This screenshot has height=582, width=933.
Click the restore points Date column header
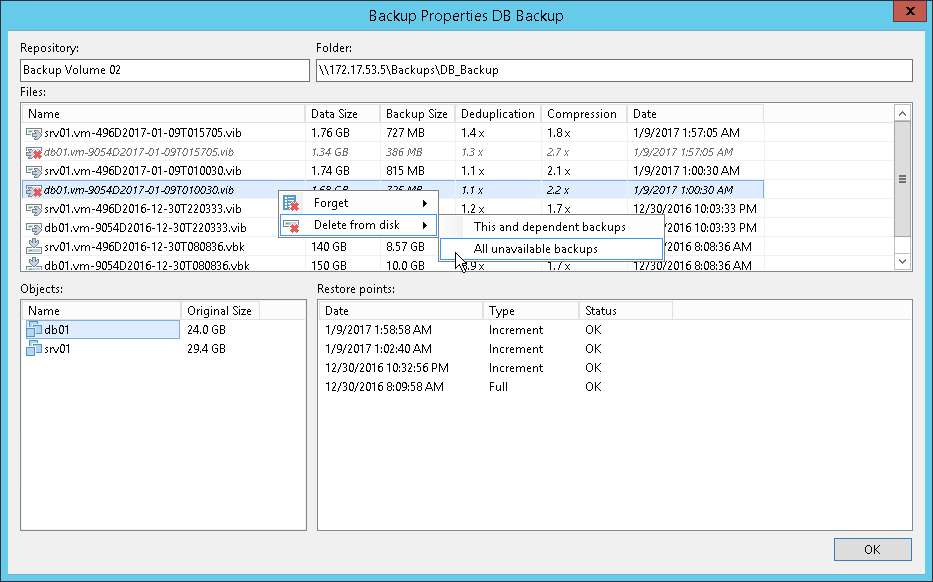pyautogui.click(x=401, y=311)
